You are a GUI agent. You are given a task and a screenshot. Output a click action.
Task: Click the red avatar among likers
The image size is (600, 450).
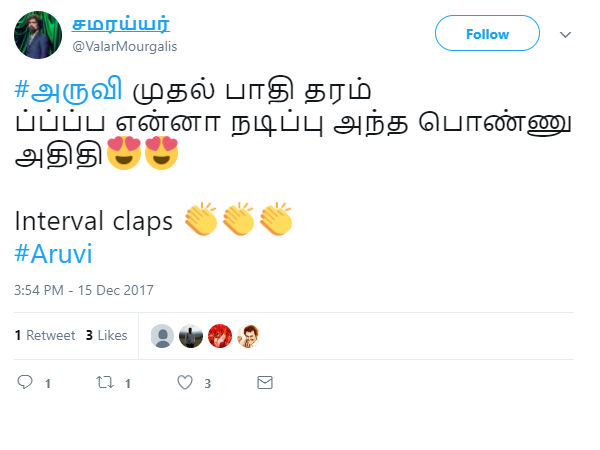[x=220, y=336]
